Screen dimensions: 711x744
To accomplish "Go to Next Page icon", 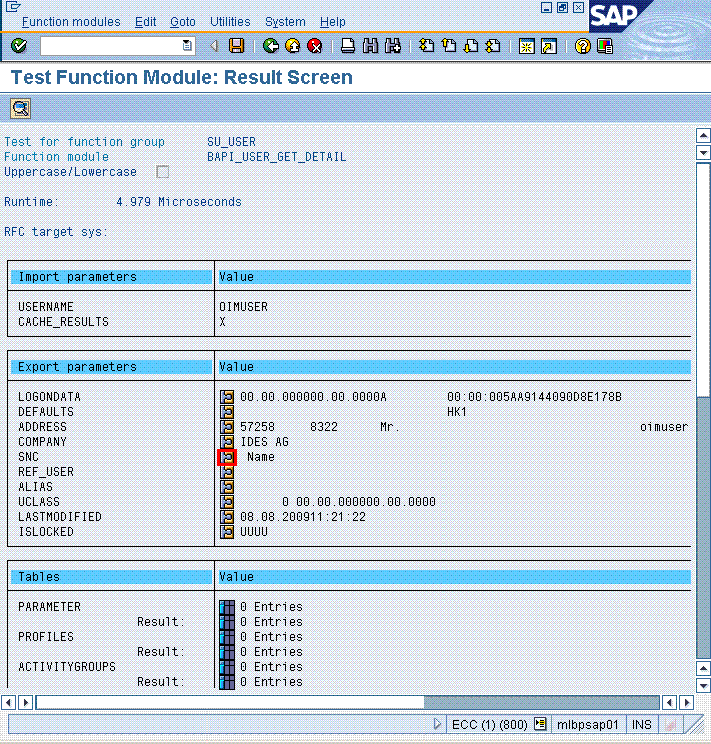I will tap(471, 46).
